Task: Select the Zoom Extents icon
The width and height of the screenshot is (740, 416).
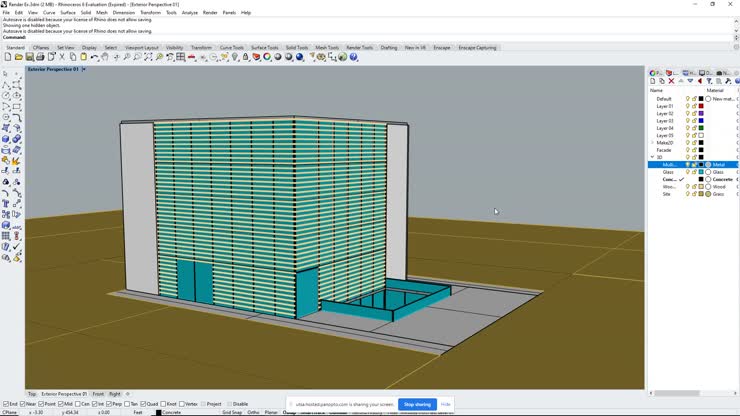Action: click(x=148, y=57)
